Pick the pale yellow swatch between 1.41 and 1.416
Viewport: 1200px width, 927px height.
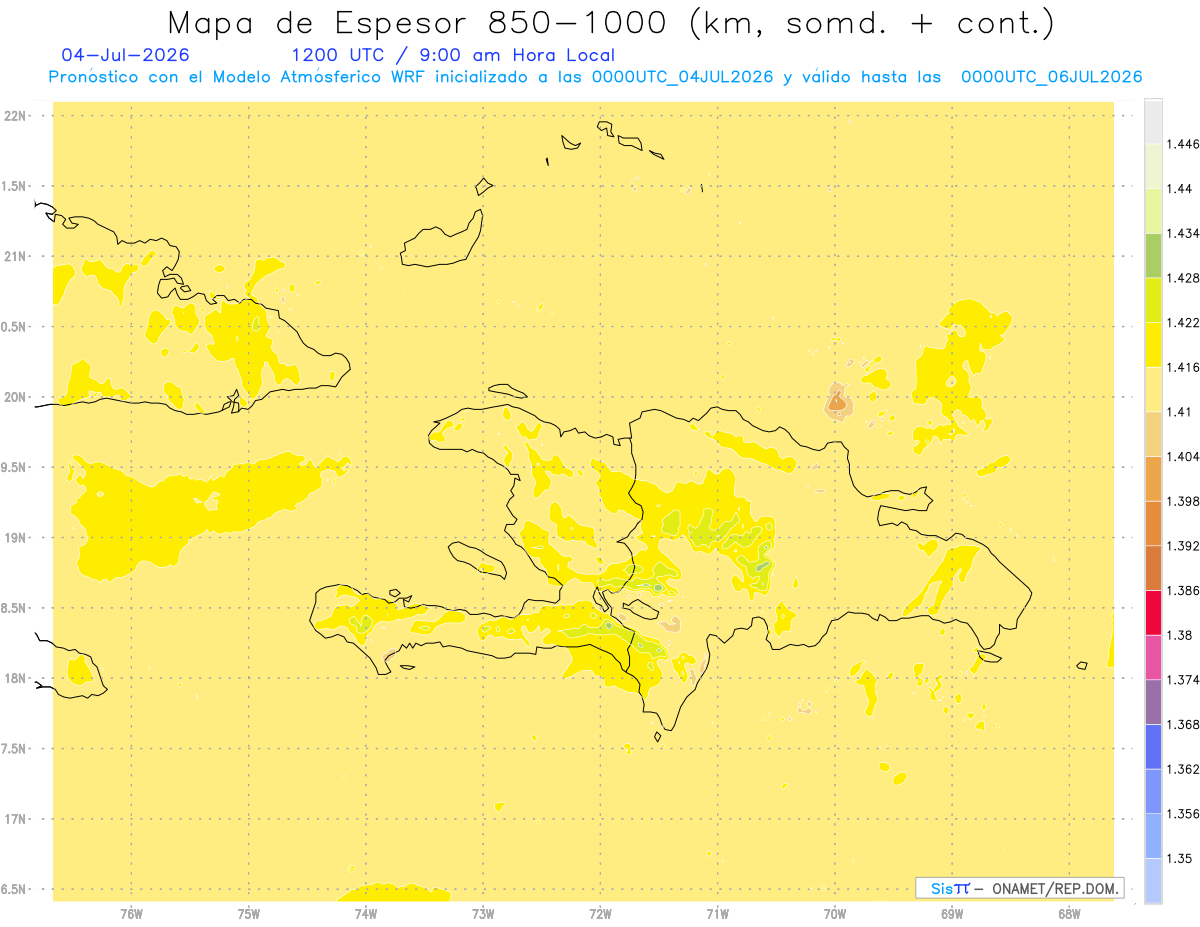1153,390
